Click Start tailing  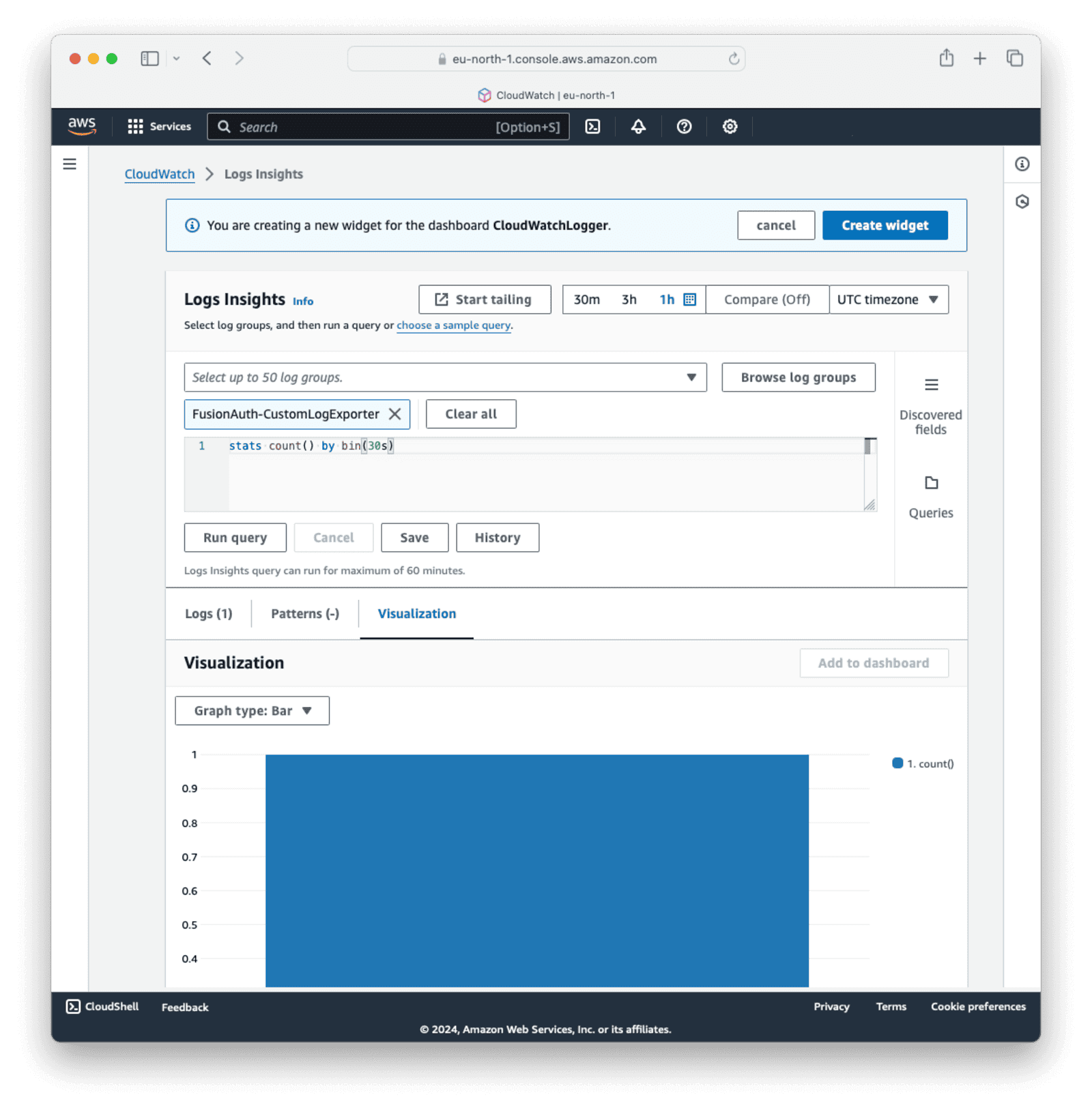485,300
